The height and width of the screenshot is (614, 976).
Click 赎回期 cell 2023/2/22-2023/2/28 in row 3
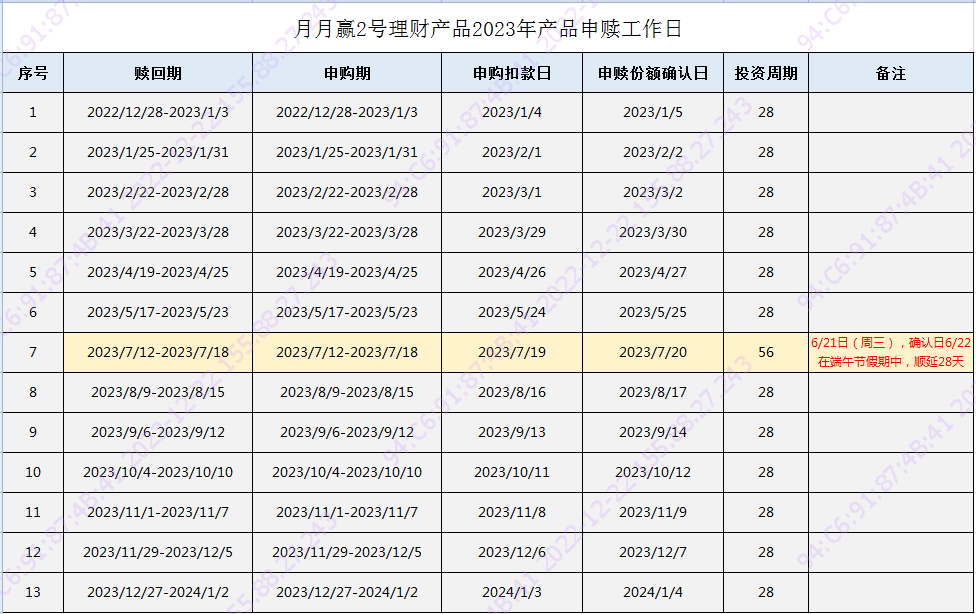pyautogui.click(x=158, y=192)
